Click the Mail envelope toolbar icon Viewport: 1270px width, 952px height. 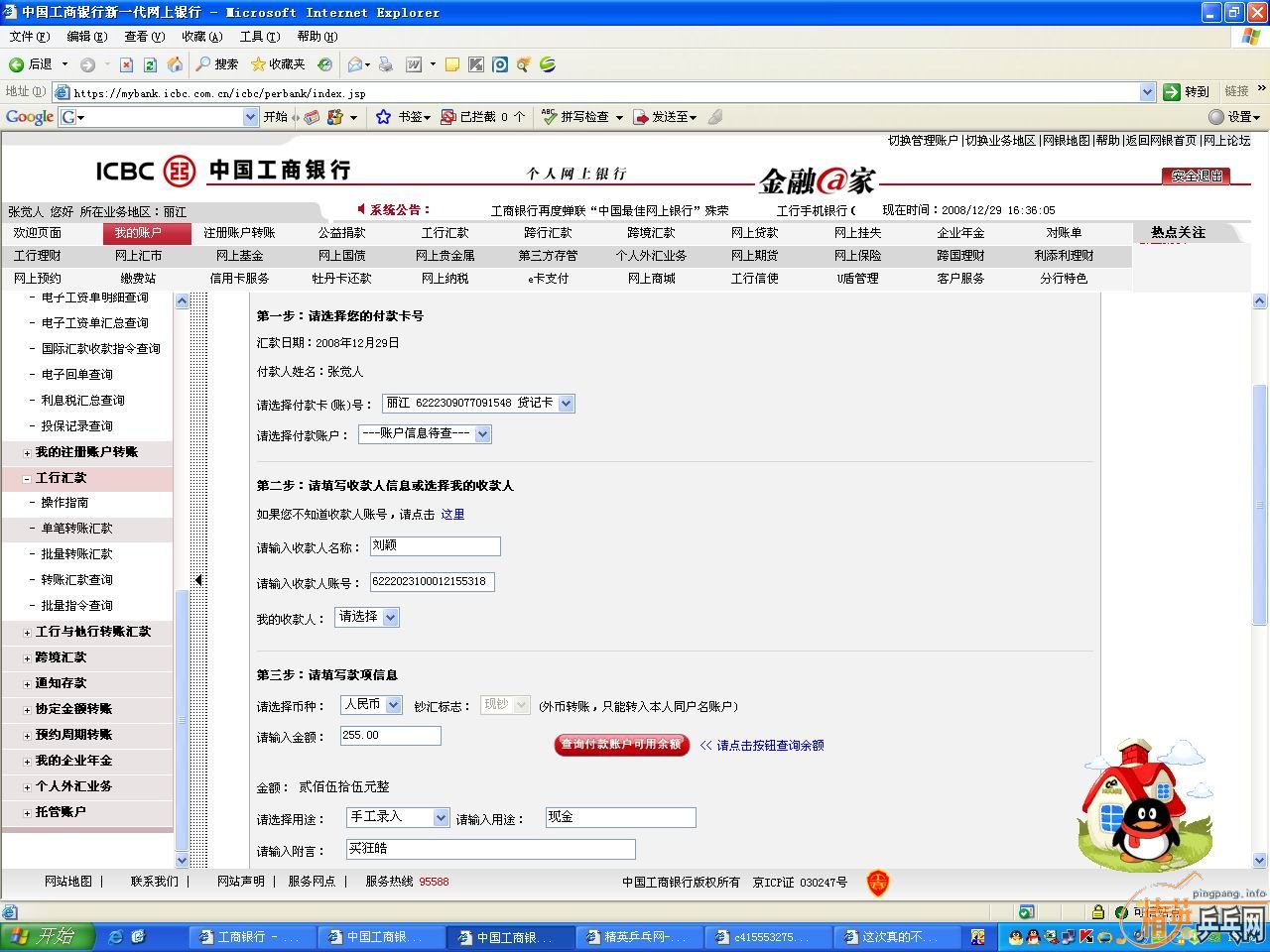point(354,64)
